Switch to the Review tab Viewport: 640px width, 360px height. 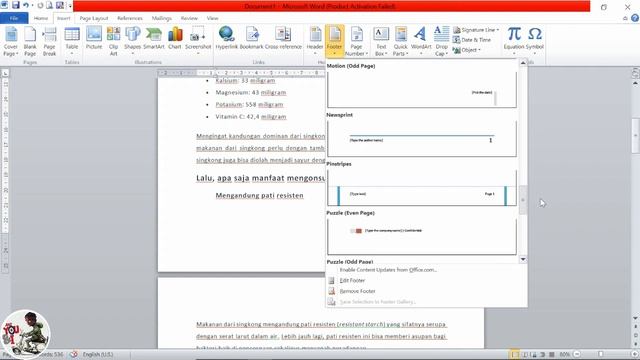[189, 18]
